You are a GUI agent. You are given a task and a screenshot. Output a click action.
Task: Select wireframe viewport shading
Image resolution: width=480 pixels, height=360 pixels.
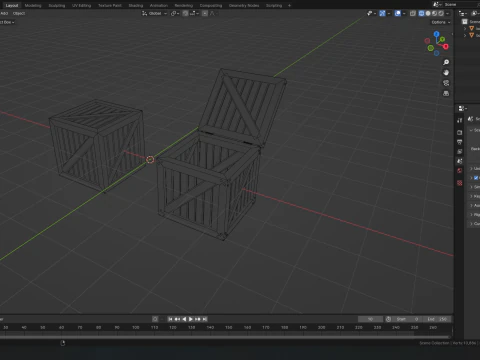point(421,13)
